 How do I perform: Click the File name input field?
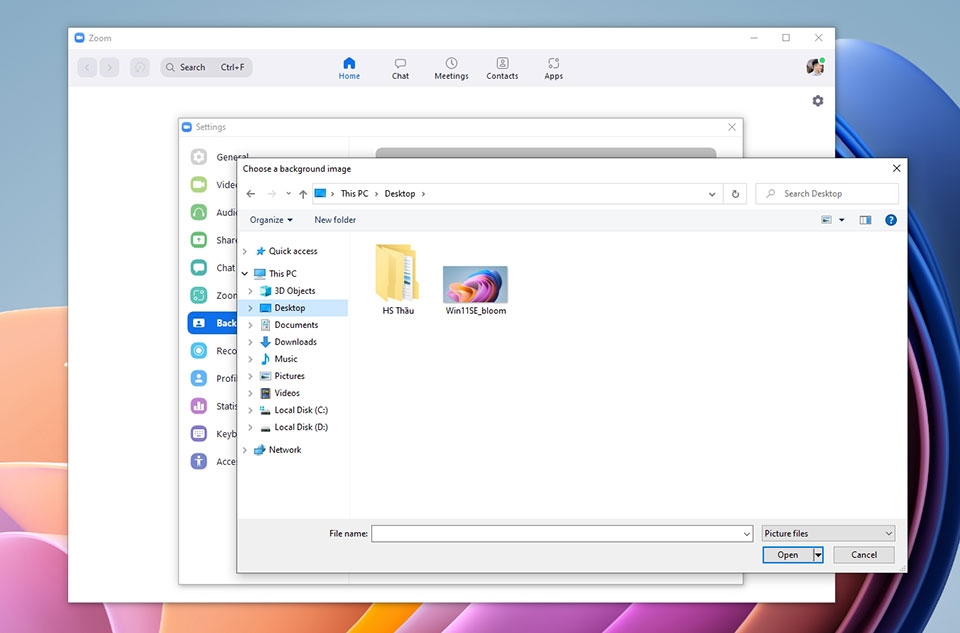point(561,533)
